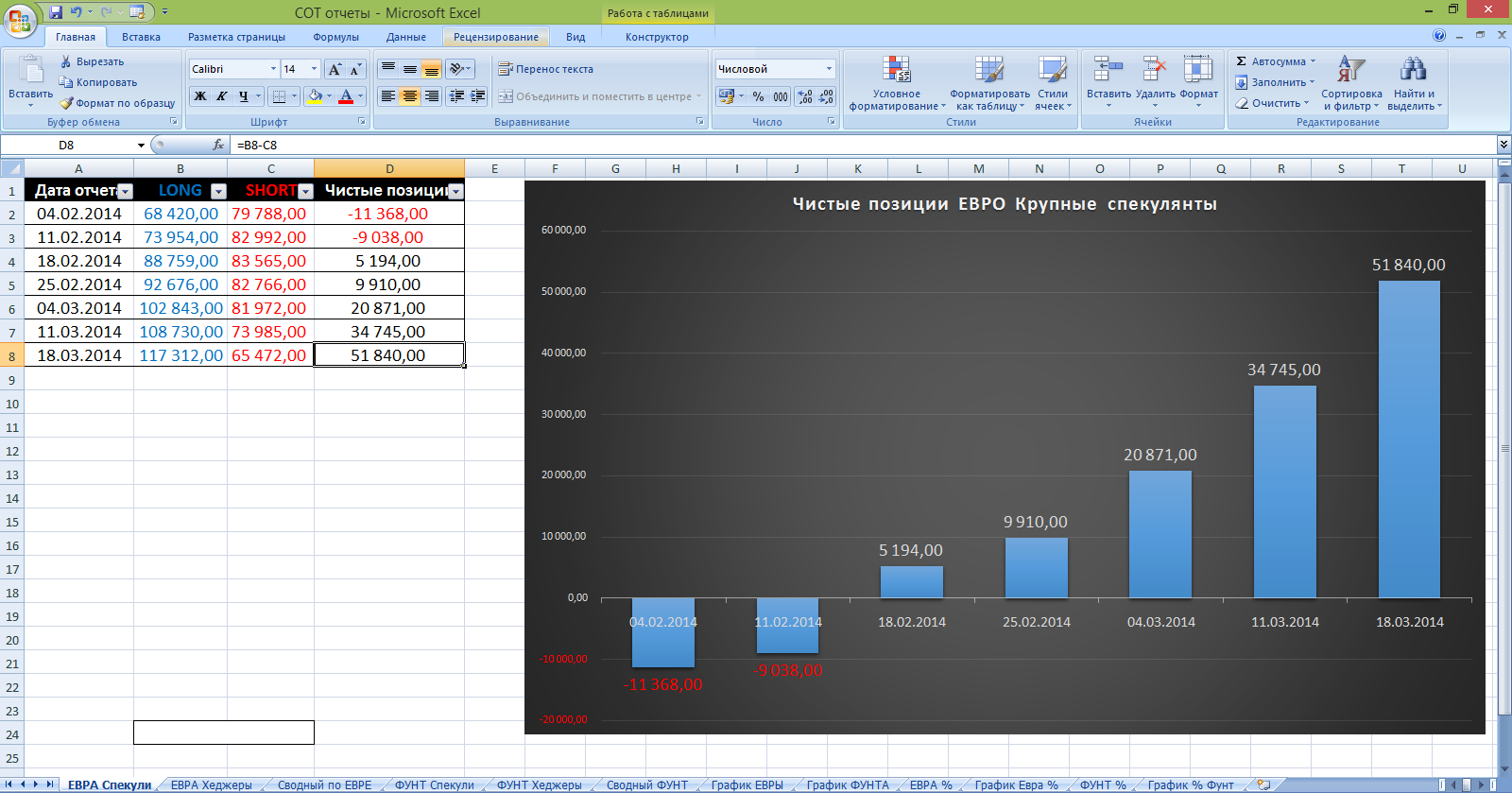The height and width of the screenshot is (793, 1512).
Task: Open the LONG column filter dropdown
Action: tap(218, 191)
